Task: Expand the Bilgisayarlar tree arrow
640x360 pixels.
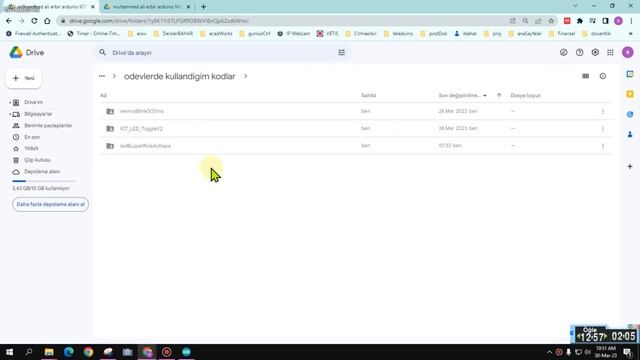Action: (x=10, y=114)
